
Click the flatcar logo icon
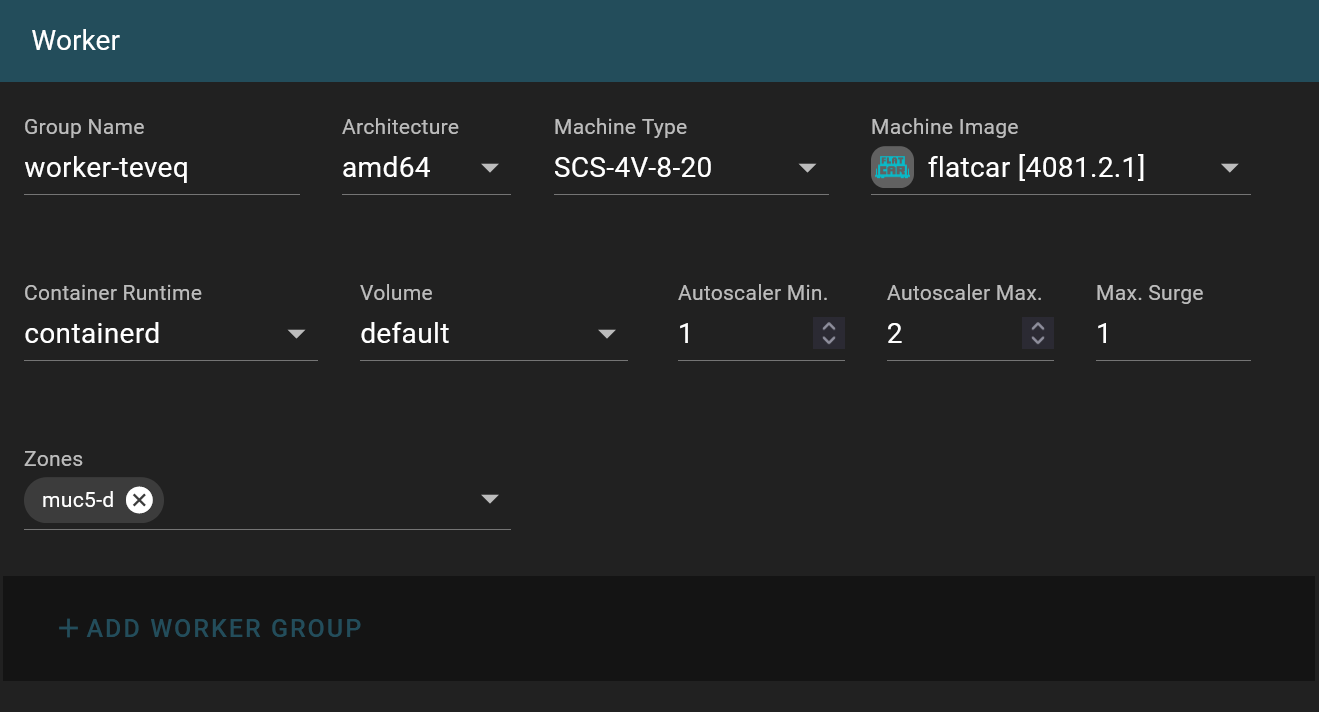pyautogui.click(x=892, y=167)
